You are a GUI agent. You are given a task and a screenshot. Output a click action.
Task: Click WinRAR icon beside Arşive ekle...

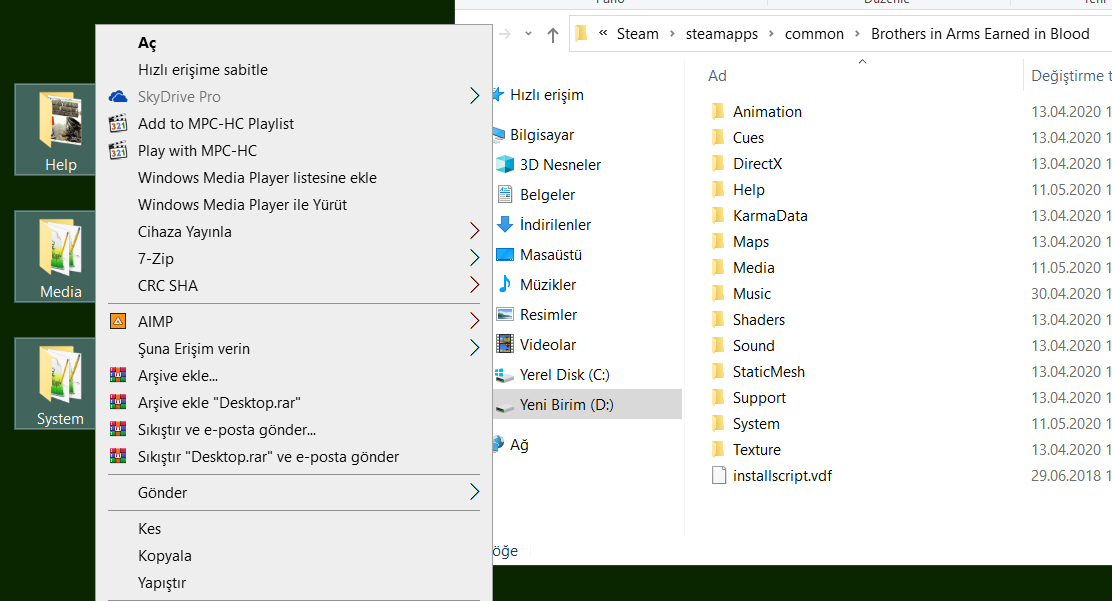(118, 375)
